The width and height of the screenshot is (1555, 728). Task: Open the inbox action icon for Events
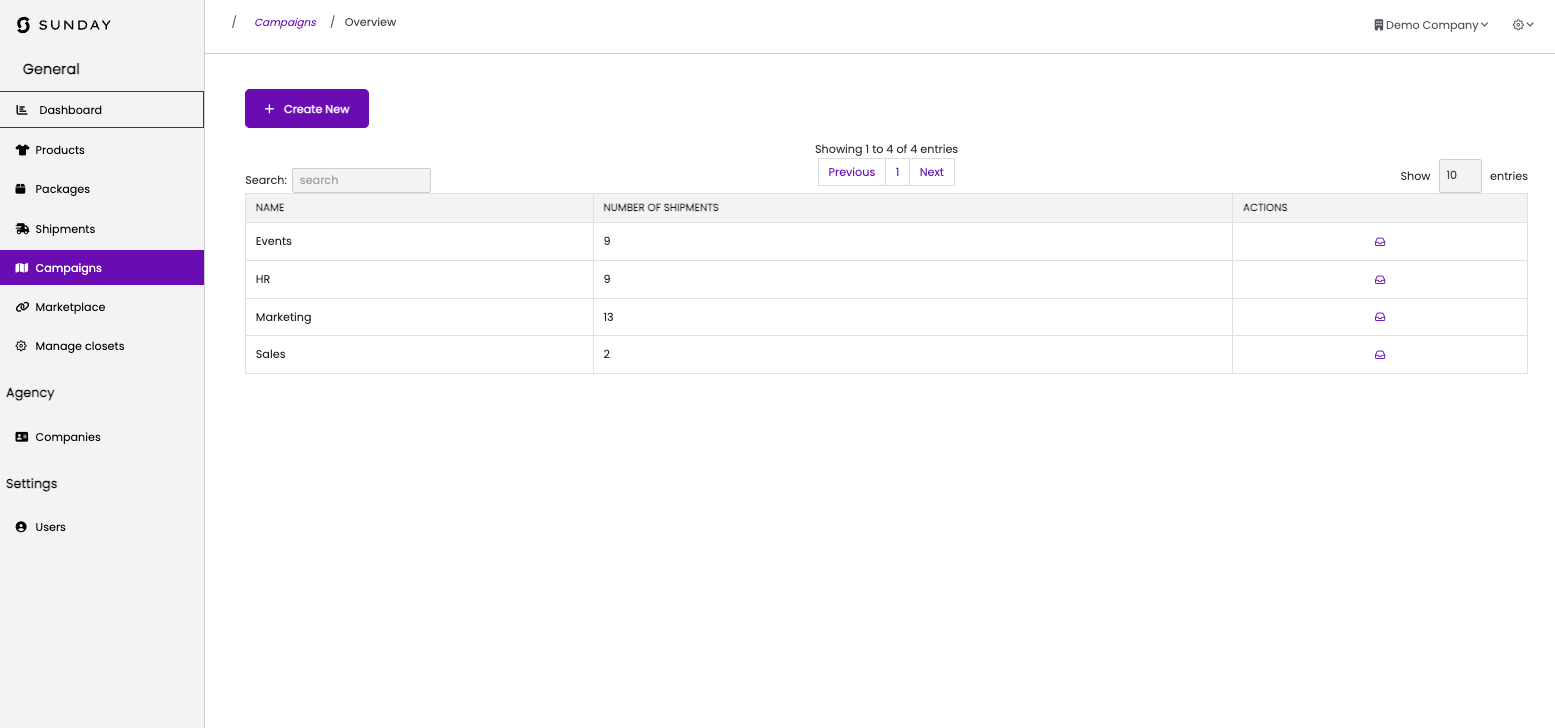[1380, 242]
